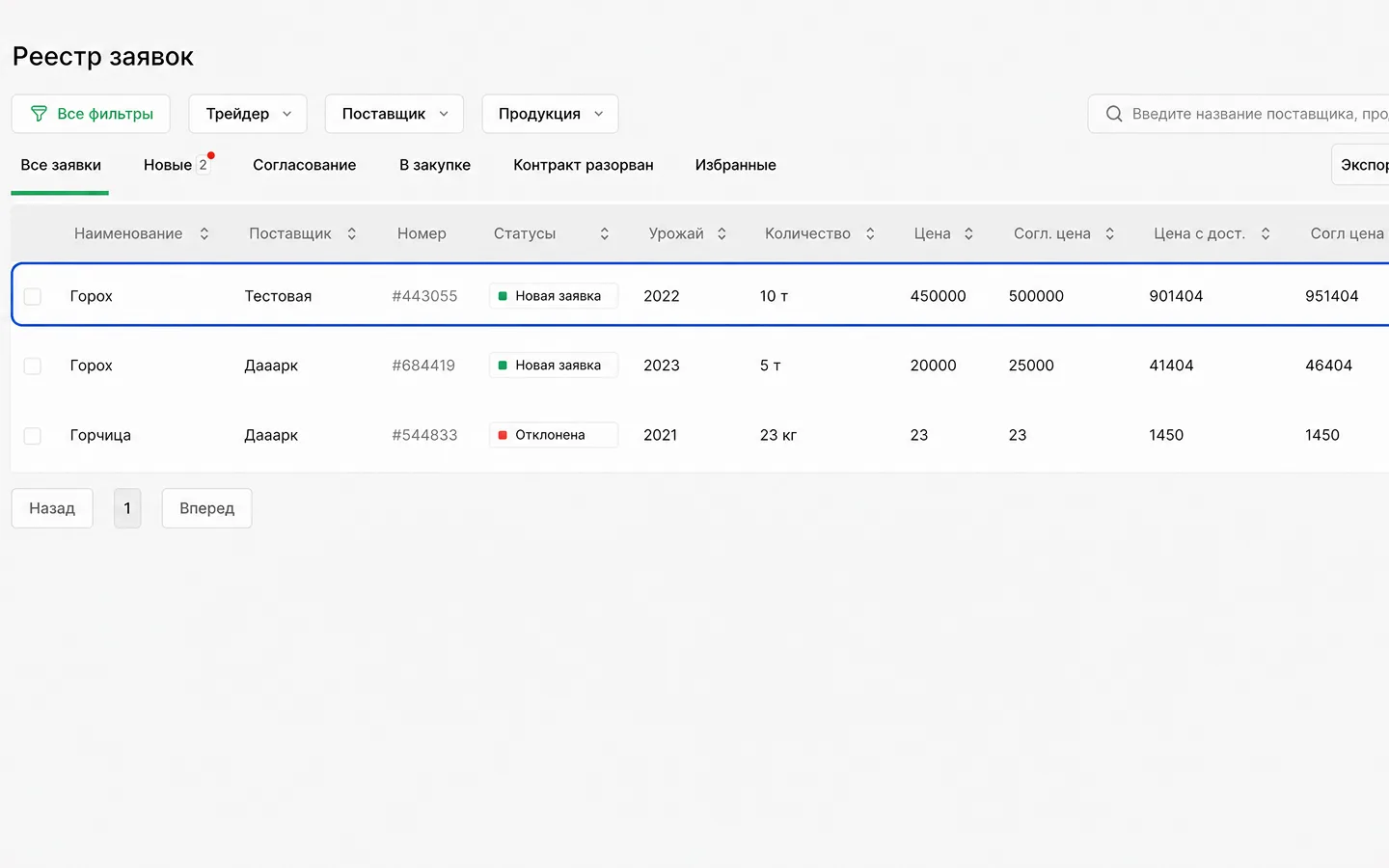Click the search magnifier icon
1389x868 pixels.
click(x=1114, y=114)
